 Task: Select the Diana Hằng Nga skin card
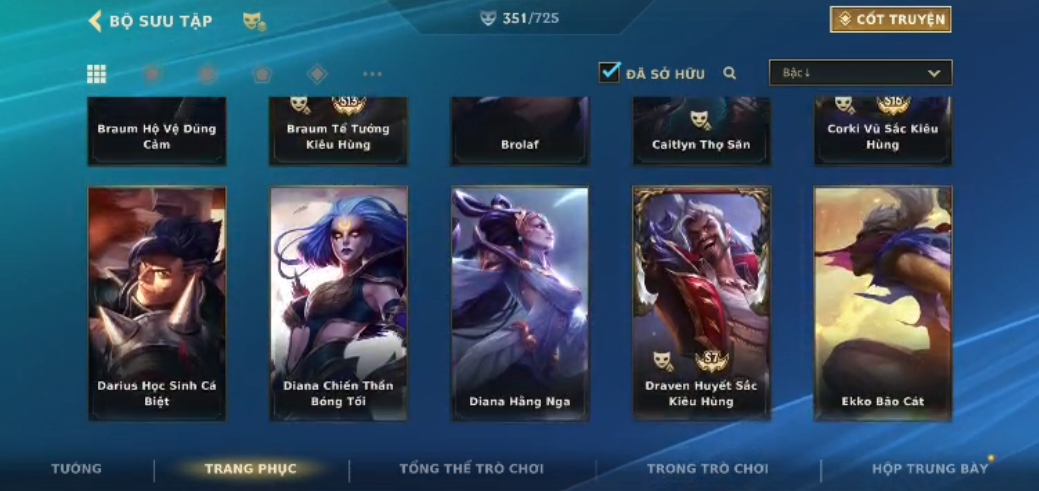(520, 303)
